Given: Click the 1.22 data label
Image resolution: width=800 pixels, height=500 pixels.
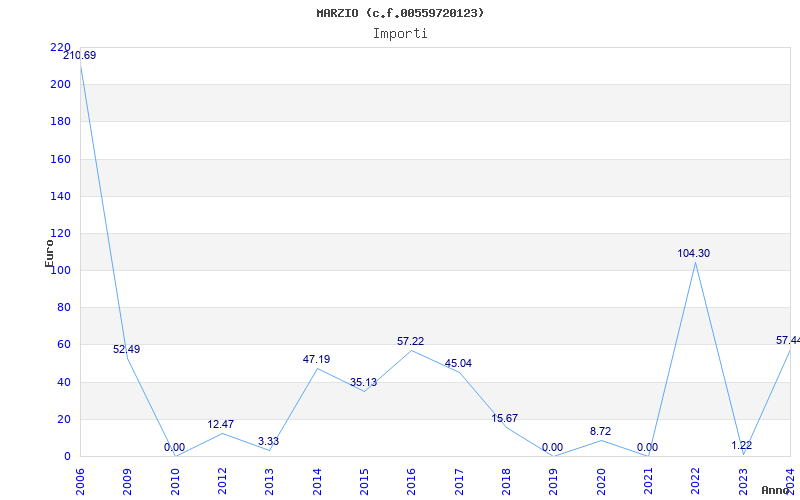Looking at the screenshot, I should point(741,445).
